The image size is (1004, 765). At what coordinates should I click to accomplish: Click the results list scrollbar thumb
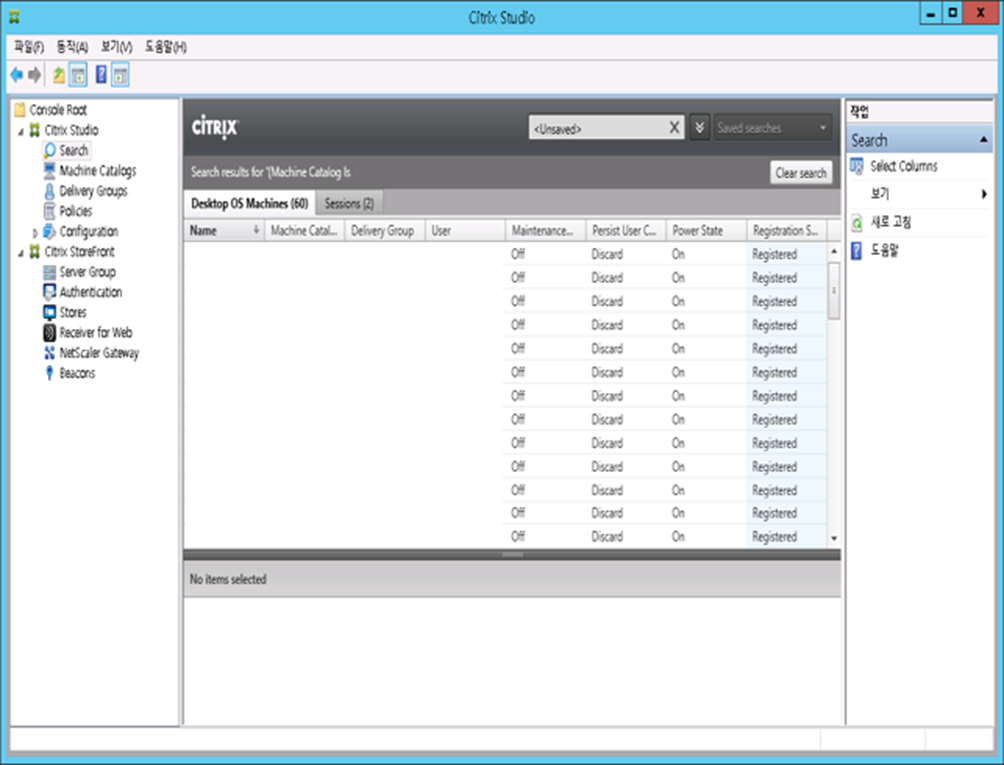(834, 290)
